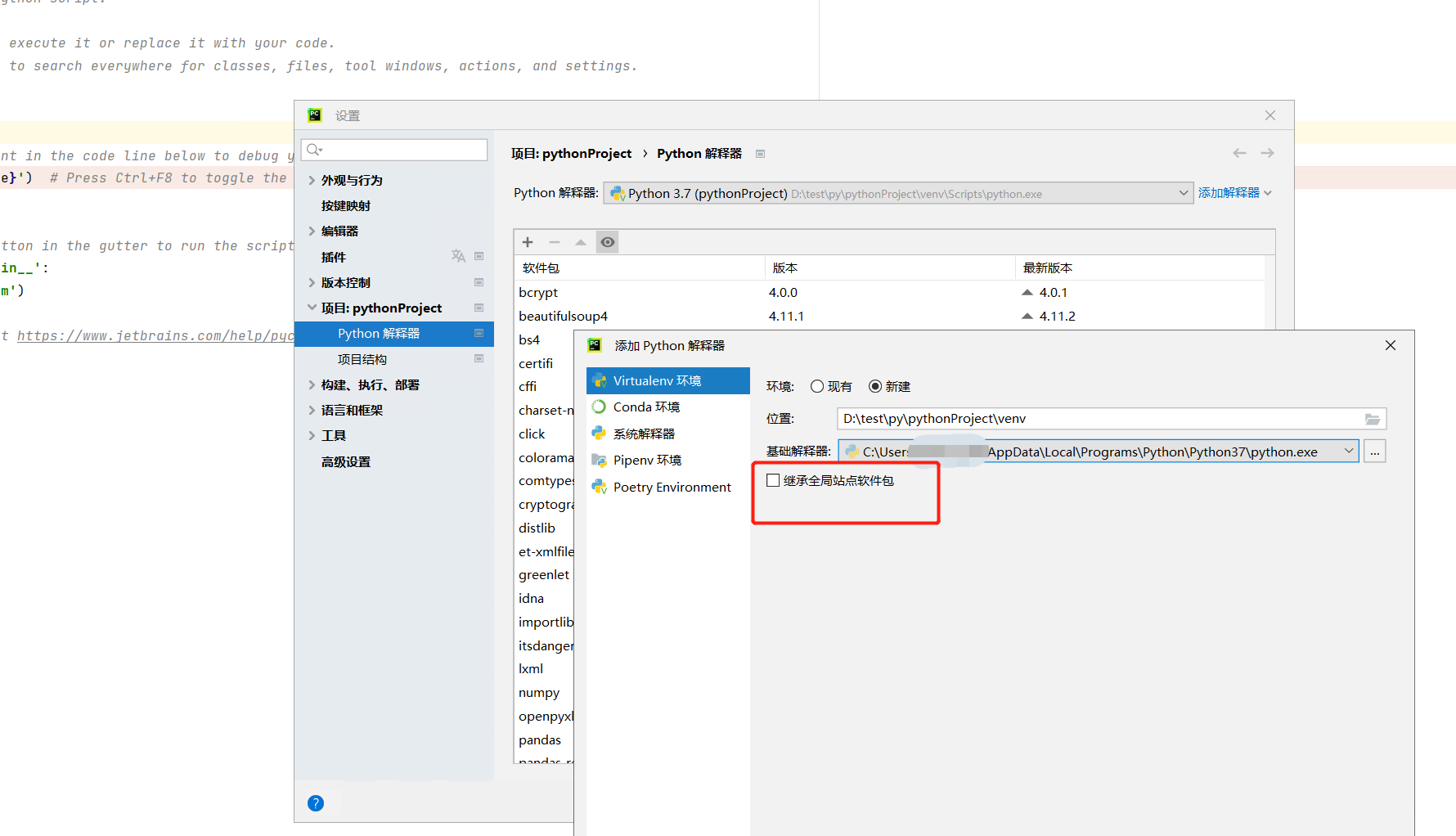Open the Python 解释器 dropdown in settings
This screenshot has height=836, width=1456.
click(x=898, y=193)
